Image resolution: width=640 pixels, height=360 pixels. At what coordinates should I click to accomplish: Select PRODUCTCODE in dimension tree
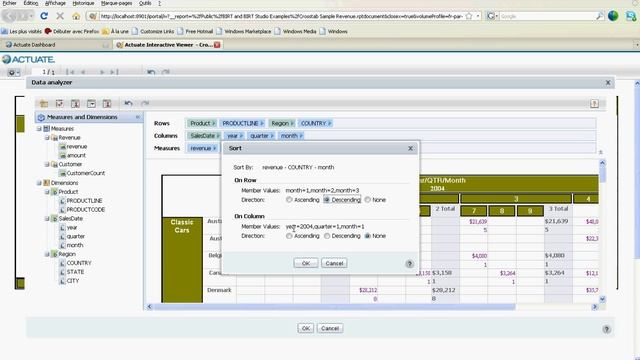tap(86, 210)
